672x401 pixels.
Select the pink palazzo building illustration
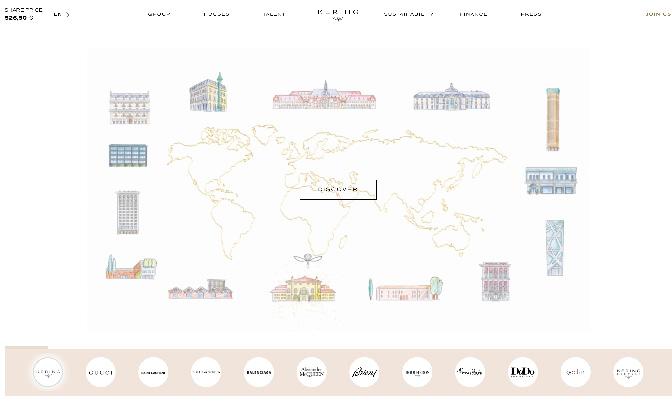point(495,281)
